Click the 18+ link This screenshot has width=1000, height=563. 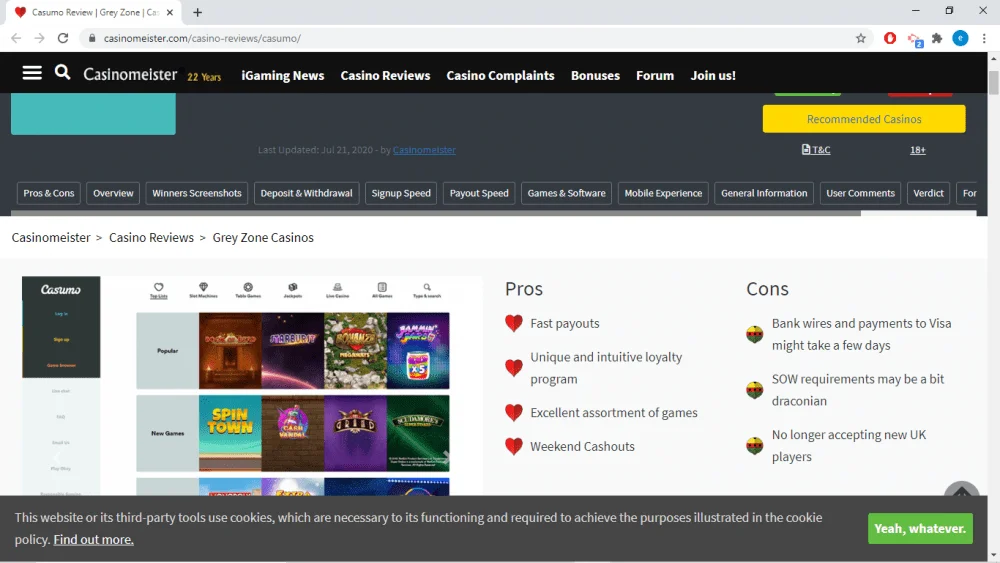[x=917, y=150]
